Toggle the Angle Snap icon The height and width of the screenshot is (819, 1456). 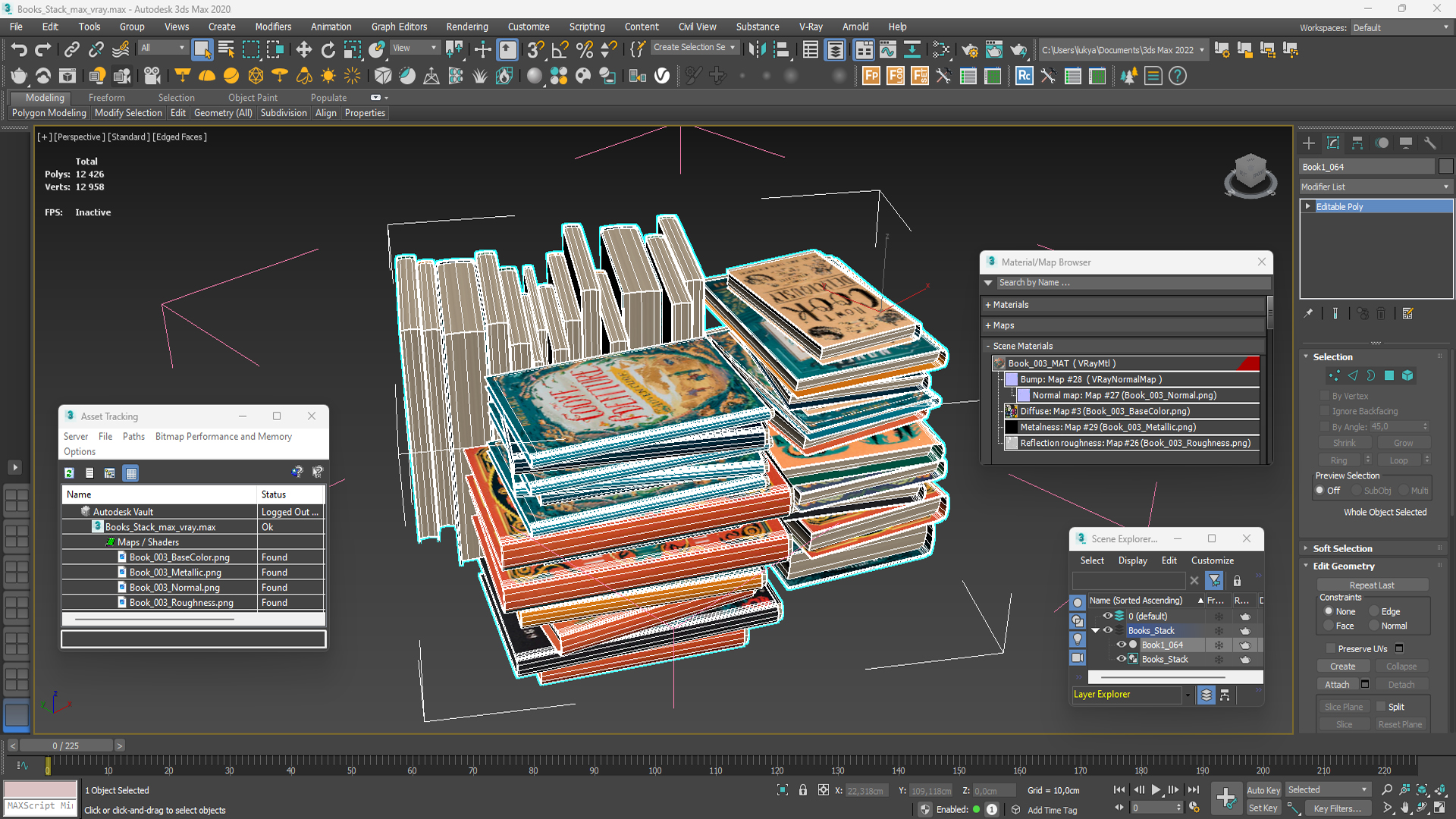click(560, 50)
